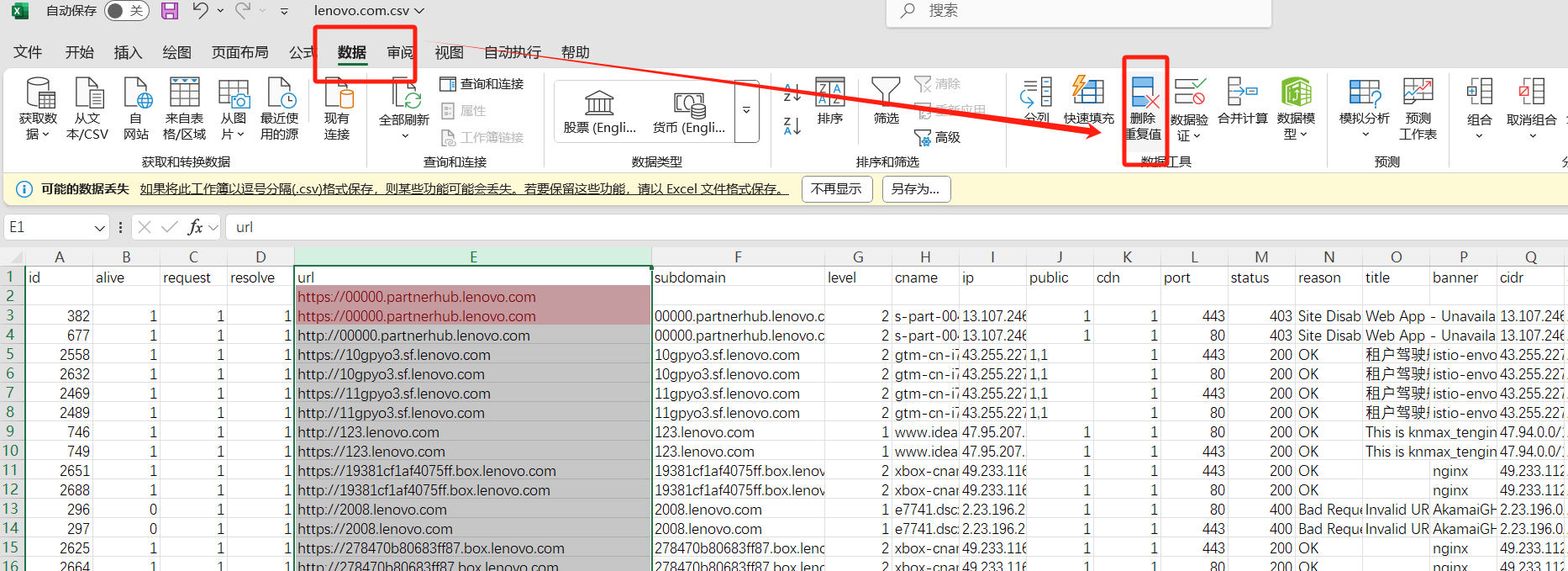The height and width of the screenshot is (571, 1568).
Task: Open the lenovo.com.csv file name dropdown
Action: 369,11
